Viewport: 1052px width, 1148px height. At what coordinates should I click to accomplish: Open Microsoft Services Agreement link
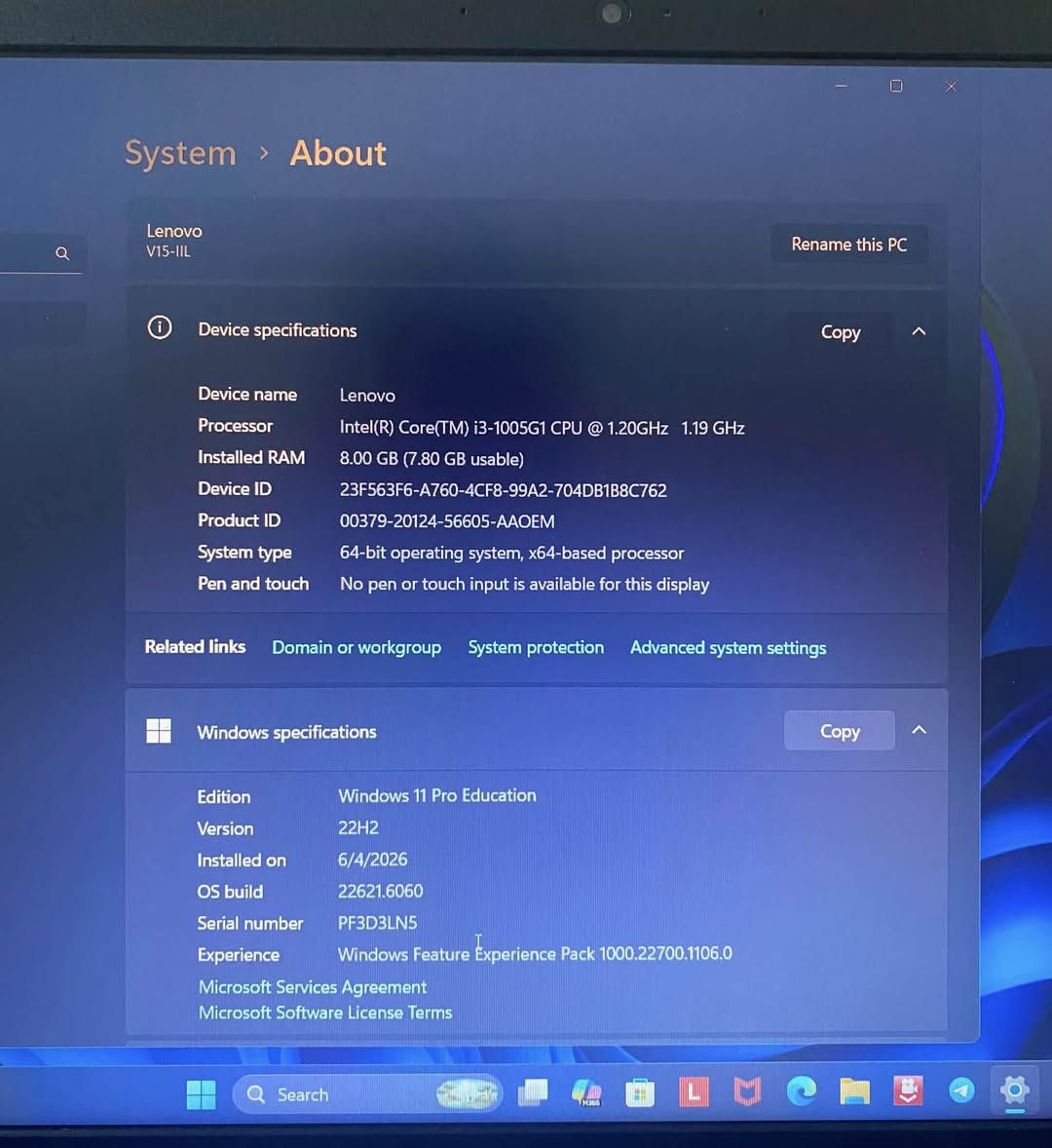pyautogui.click(x=313, y=987)
